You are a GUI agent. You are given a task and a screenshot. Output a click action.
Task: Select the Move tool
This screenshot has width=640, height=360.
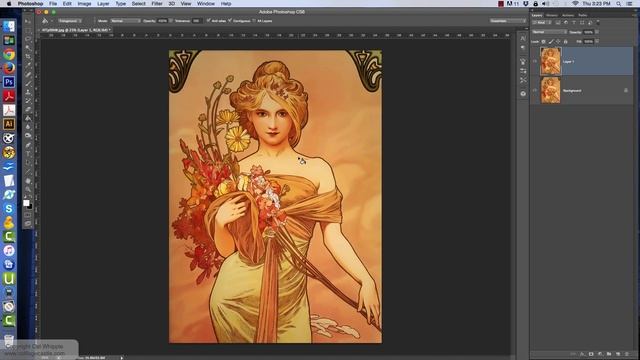pos(28,21)
